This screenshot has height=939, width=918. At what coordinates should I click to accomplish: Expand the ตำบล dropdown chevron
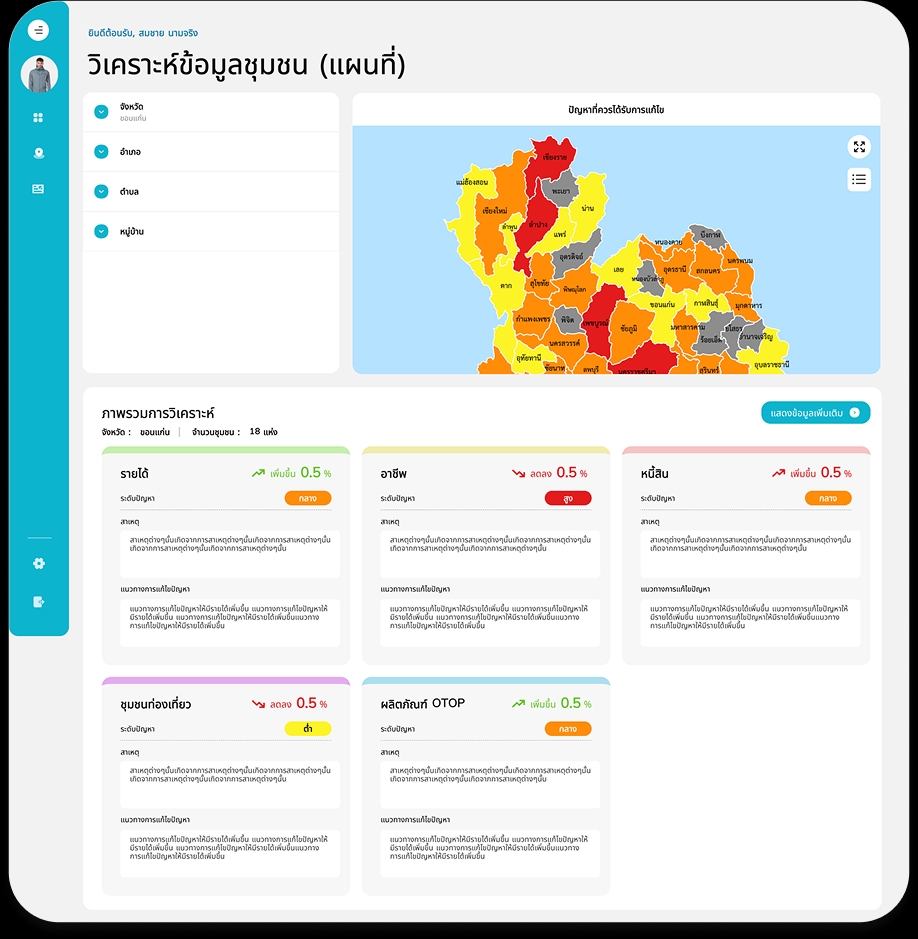click(x=101, y=191)
